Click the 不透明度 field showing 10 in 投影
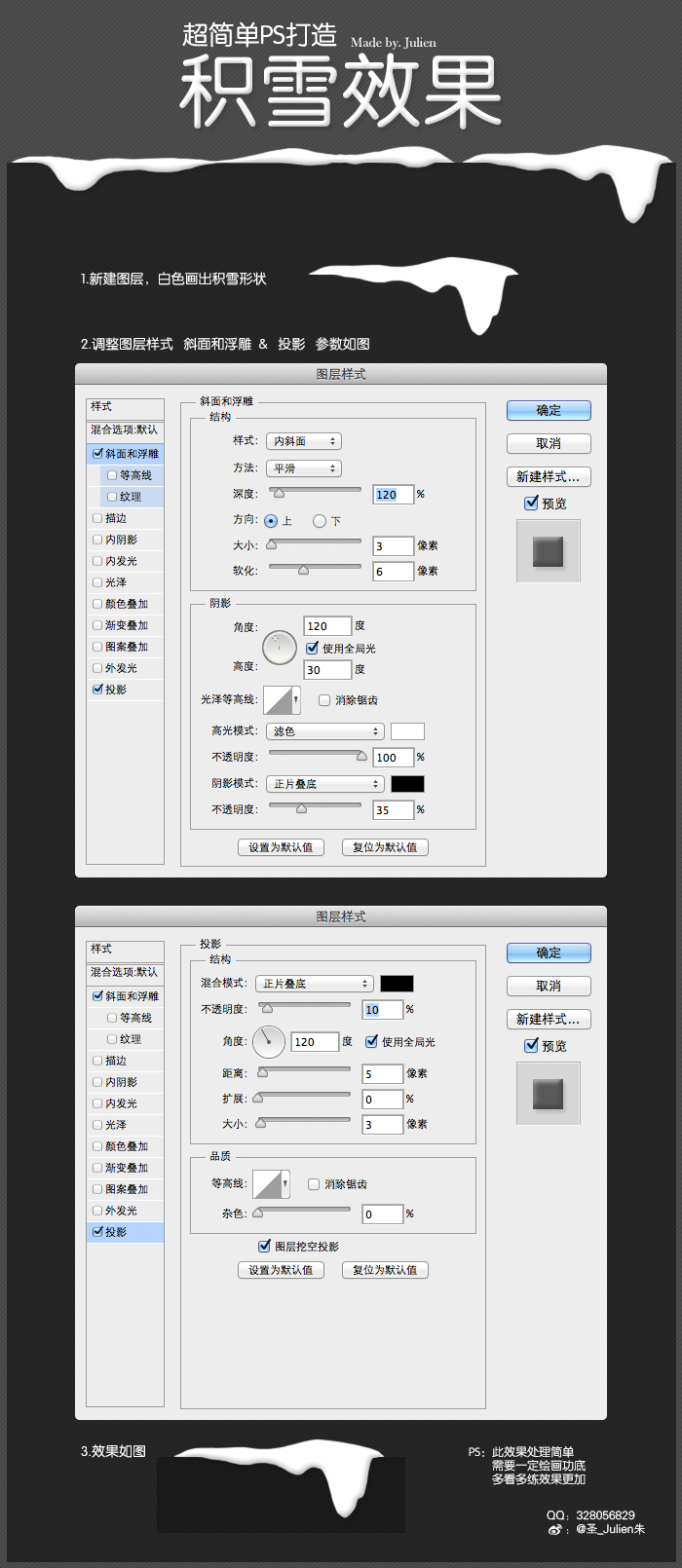The image size is (682, 1568). point(383,1010)
